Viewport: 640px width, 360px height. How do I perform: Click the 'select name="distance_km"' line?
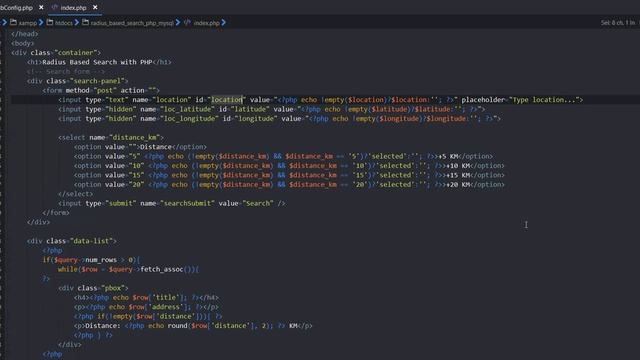[x=111, y=138]
